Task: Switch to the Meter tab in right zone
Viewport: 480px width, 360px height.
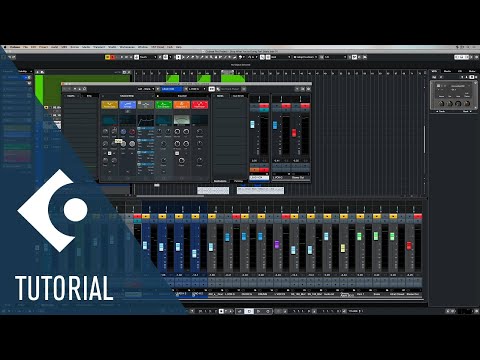Action: [472, 71]
